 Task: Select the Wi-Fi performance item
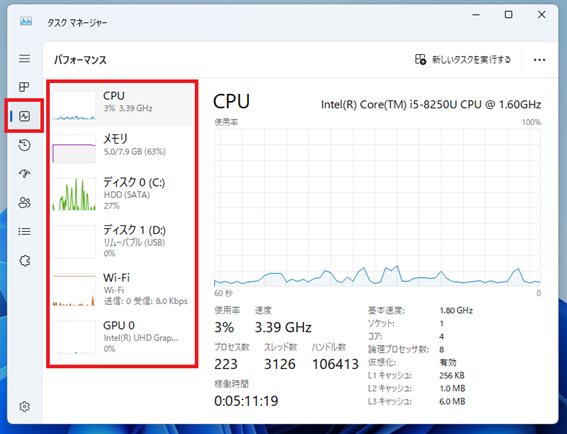point(122,289)
